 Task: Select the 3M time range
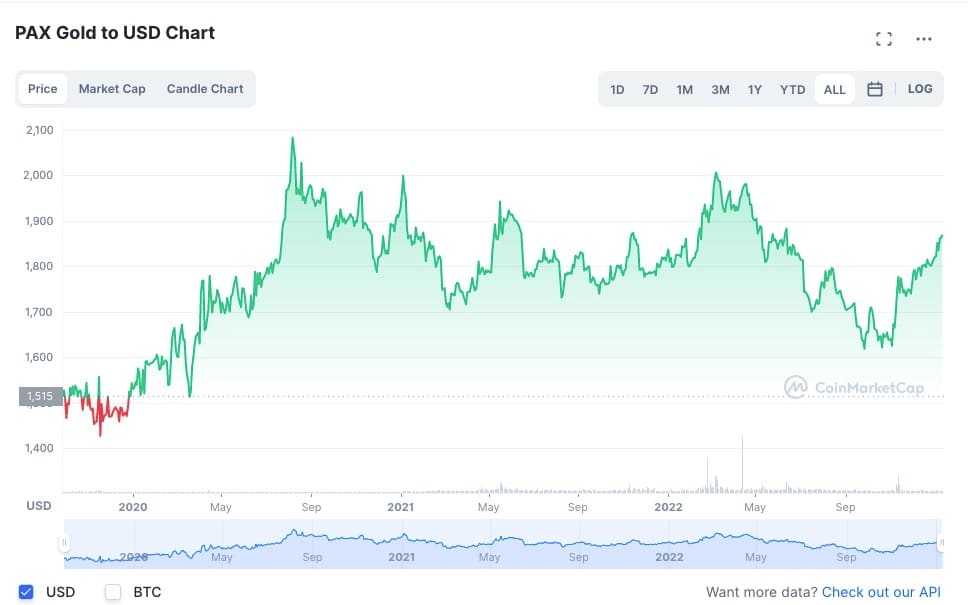pos(720,89)
